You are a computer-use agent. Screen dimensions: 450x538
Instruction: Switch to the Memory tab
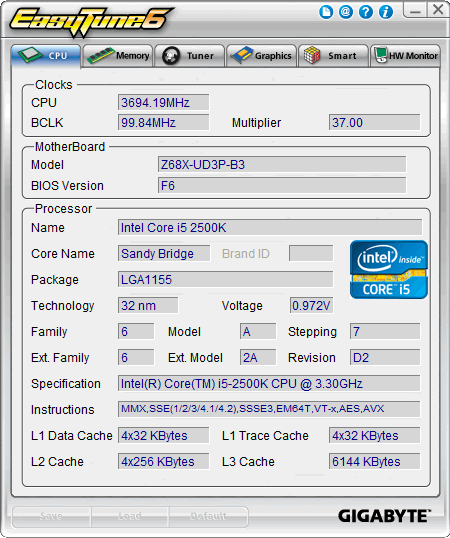click(x=118, y=56)
